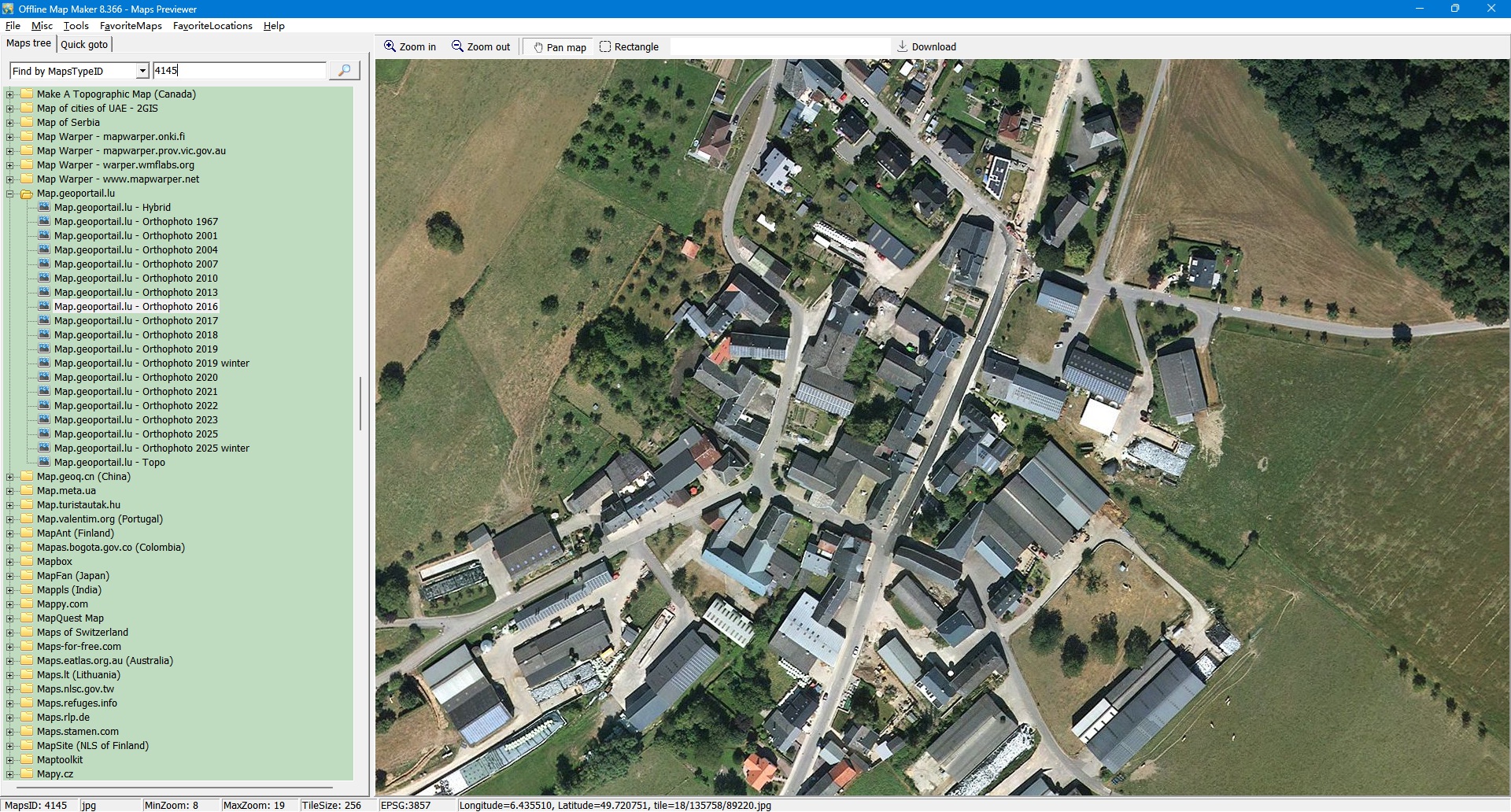Viewport: 1511px width, 812px height.
Task: Open the FavoriteLocations menu
Action: tap(212, 26)
